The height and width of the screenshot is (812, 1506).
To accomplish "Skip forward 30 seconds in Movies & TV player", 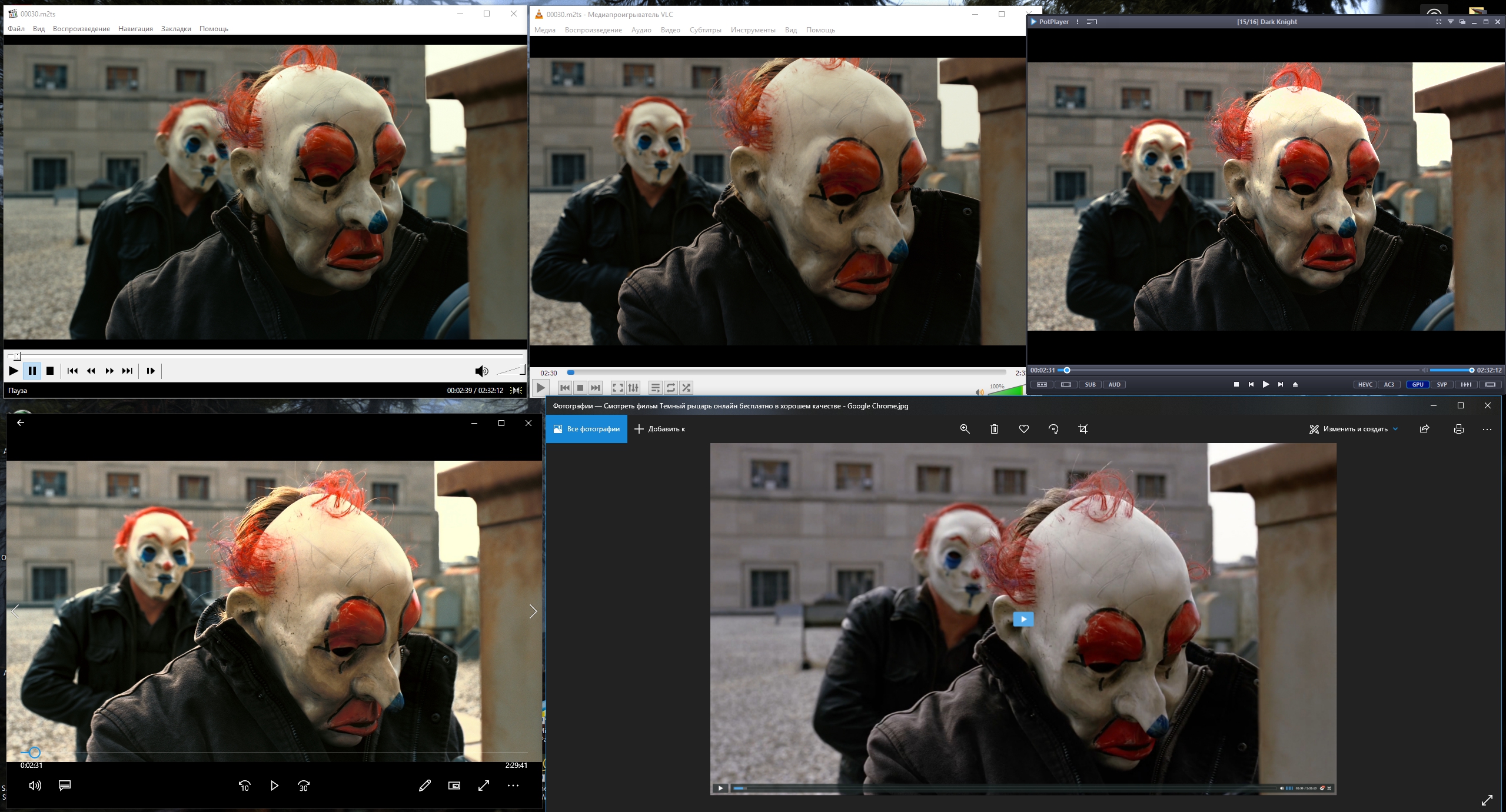I will pyautogui.click(x=304, y=786).
